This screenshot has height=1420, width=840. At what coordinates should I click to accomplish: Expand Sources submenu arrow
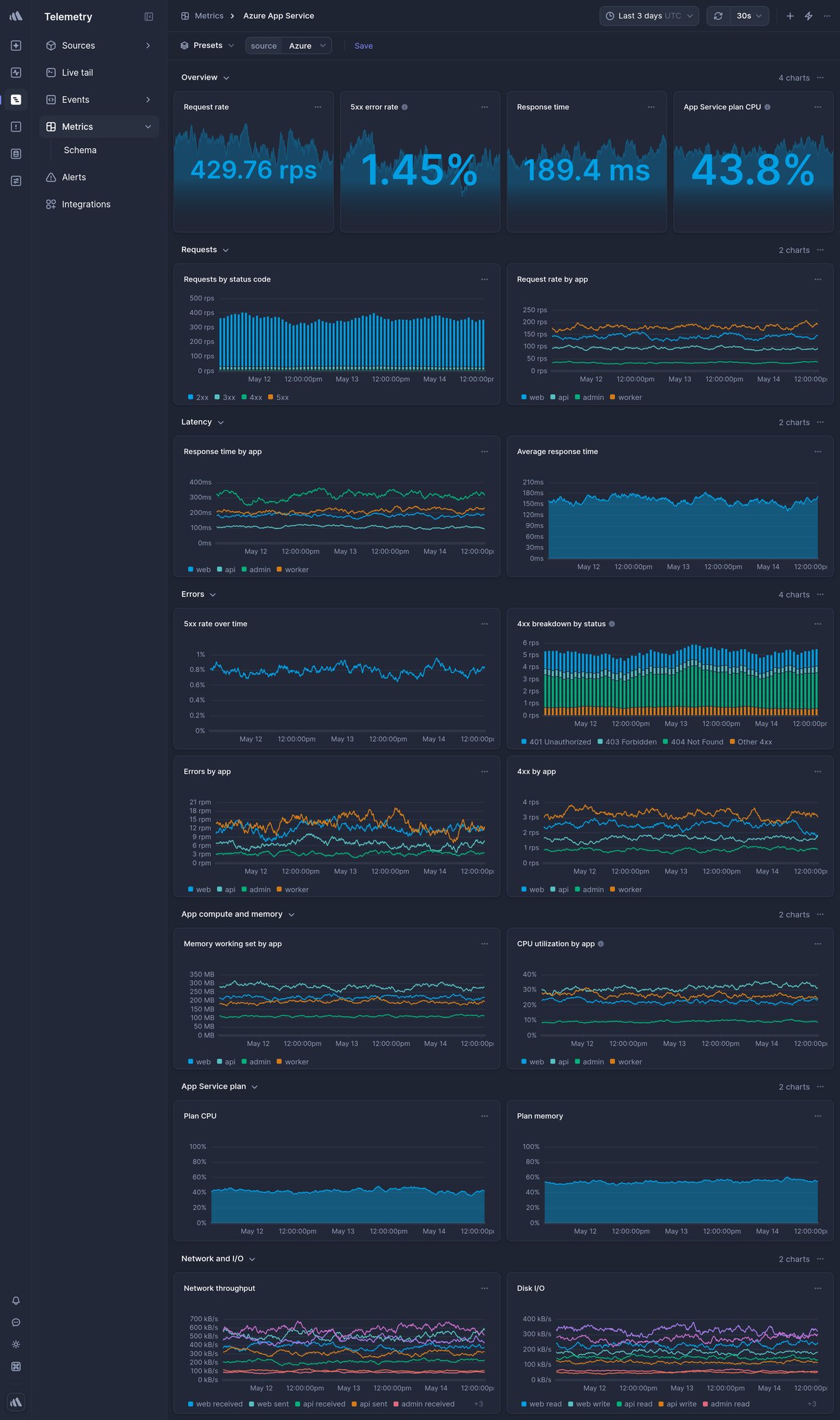click(x=148, y=45)
